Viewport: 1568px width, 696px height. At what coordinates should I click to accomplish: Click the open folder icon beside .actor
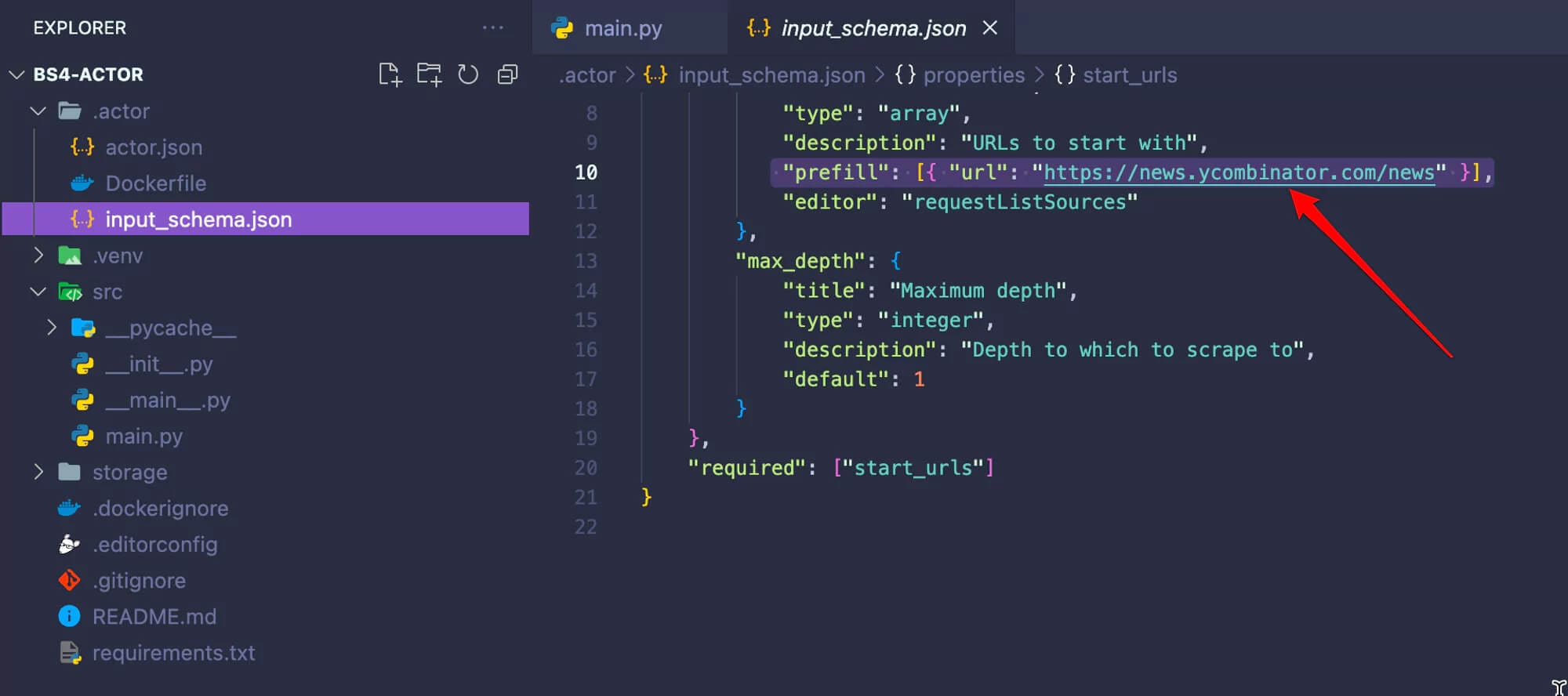70,111
